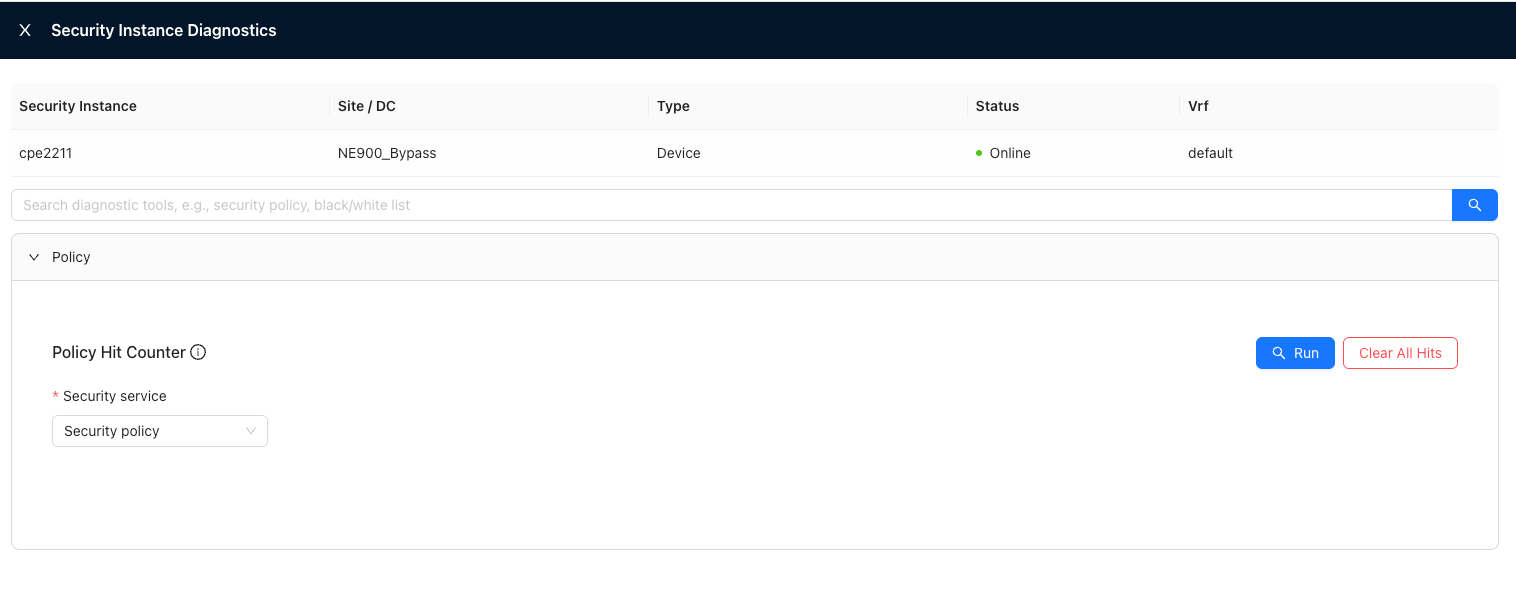Close the Security Instance Diagnostics panel
Image resolution: width=1516 pixels, height=592 pixels.
pyautogui.click(x=25, y=30)
